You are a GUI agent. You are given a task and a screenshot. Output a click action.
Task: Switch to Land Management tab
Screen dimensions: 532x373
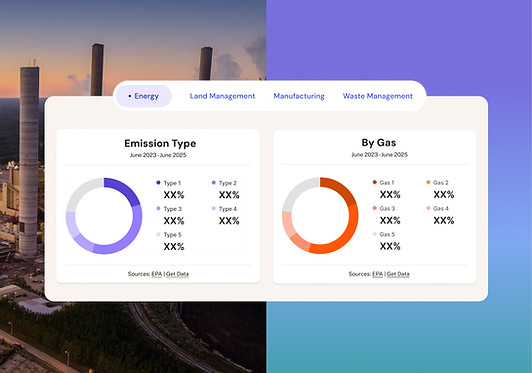pyautogui.click(x=222, y=96)
